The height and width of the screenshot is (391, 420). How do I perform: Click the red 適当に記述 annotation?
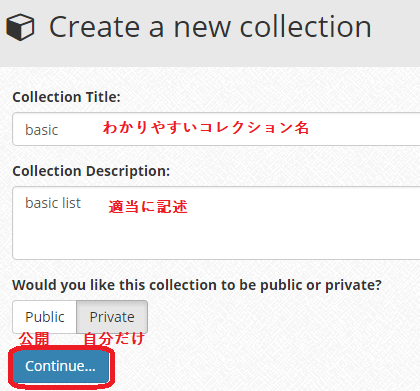(x=148, y=206)
